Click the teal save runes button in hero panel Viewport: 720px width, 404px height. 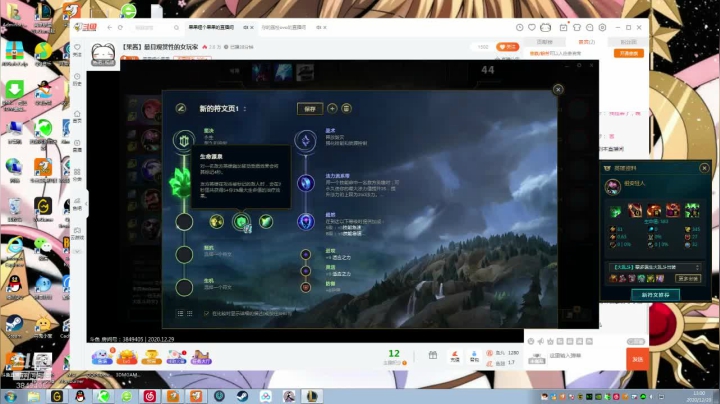click(655, 295)
